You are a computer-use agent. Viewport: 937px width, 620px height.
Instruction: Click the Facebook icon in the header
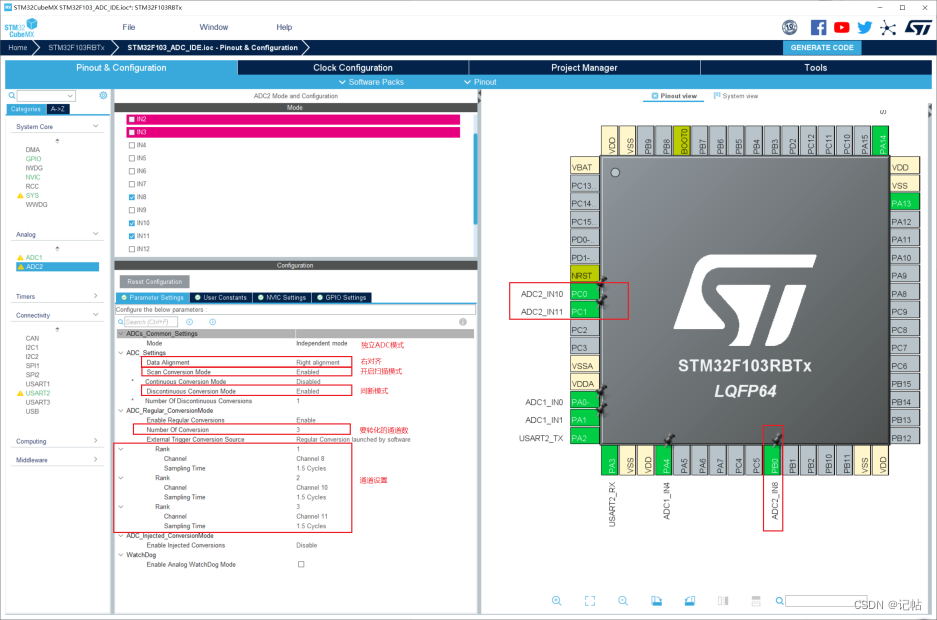(818, 28)
